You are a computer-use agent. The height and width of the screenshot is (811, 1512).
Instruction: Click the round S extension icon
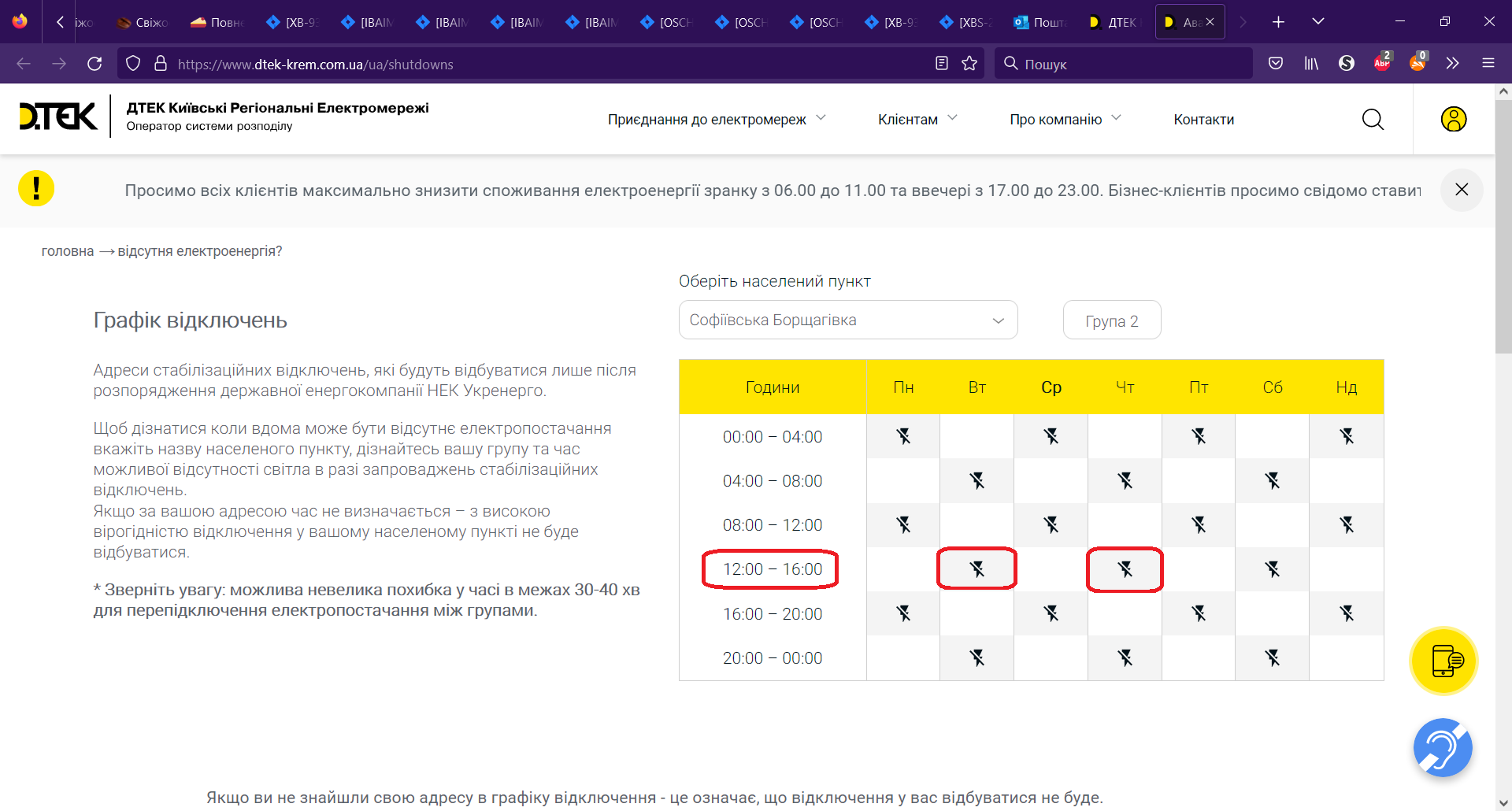tap(1347, 64)
